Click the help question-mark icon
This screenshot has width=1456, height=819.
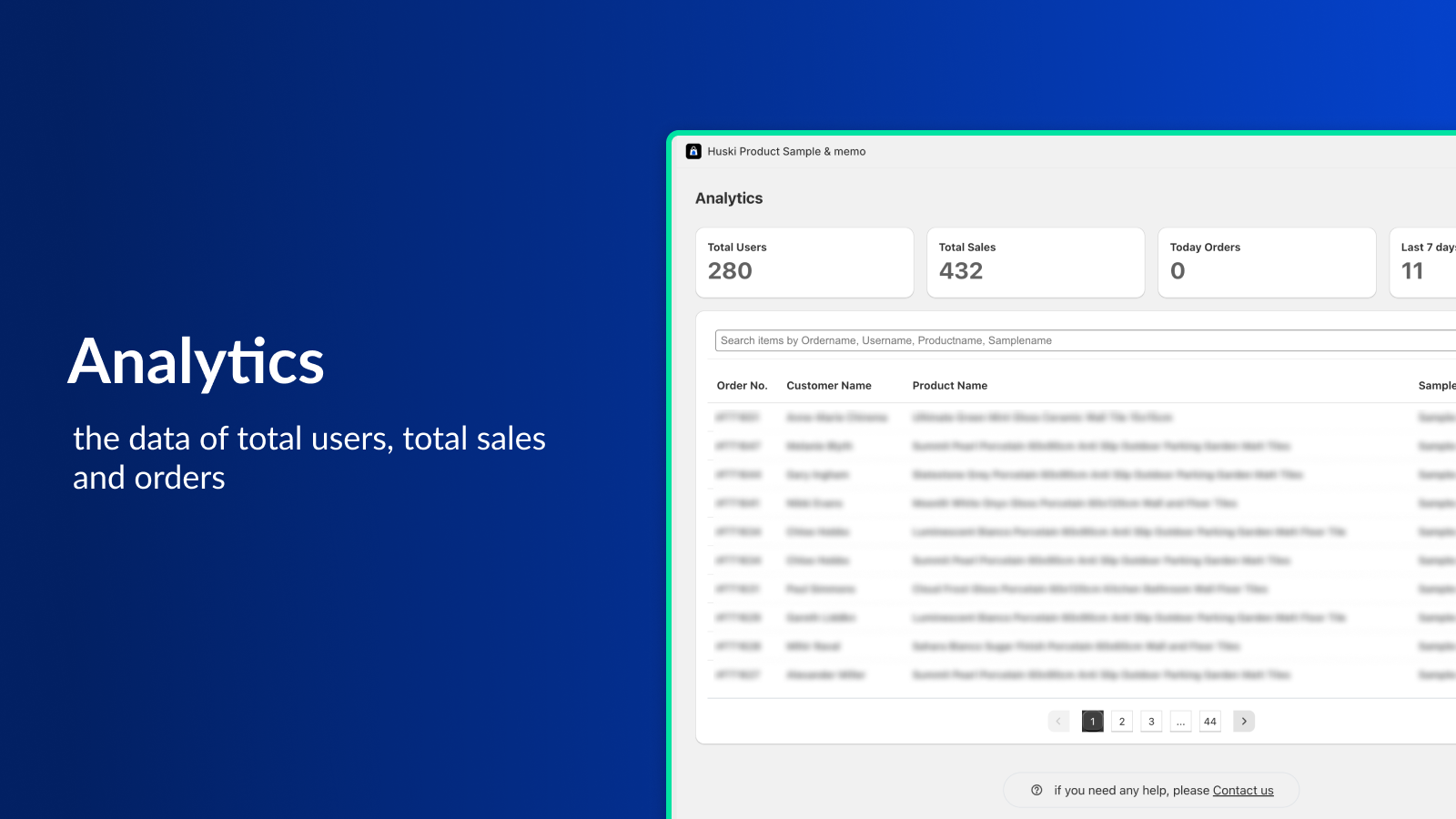pos(1036,790)
